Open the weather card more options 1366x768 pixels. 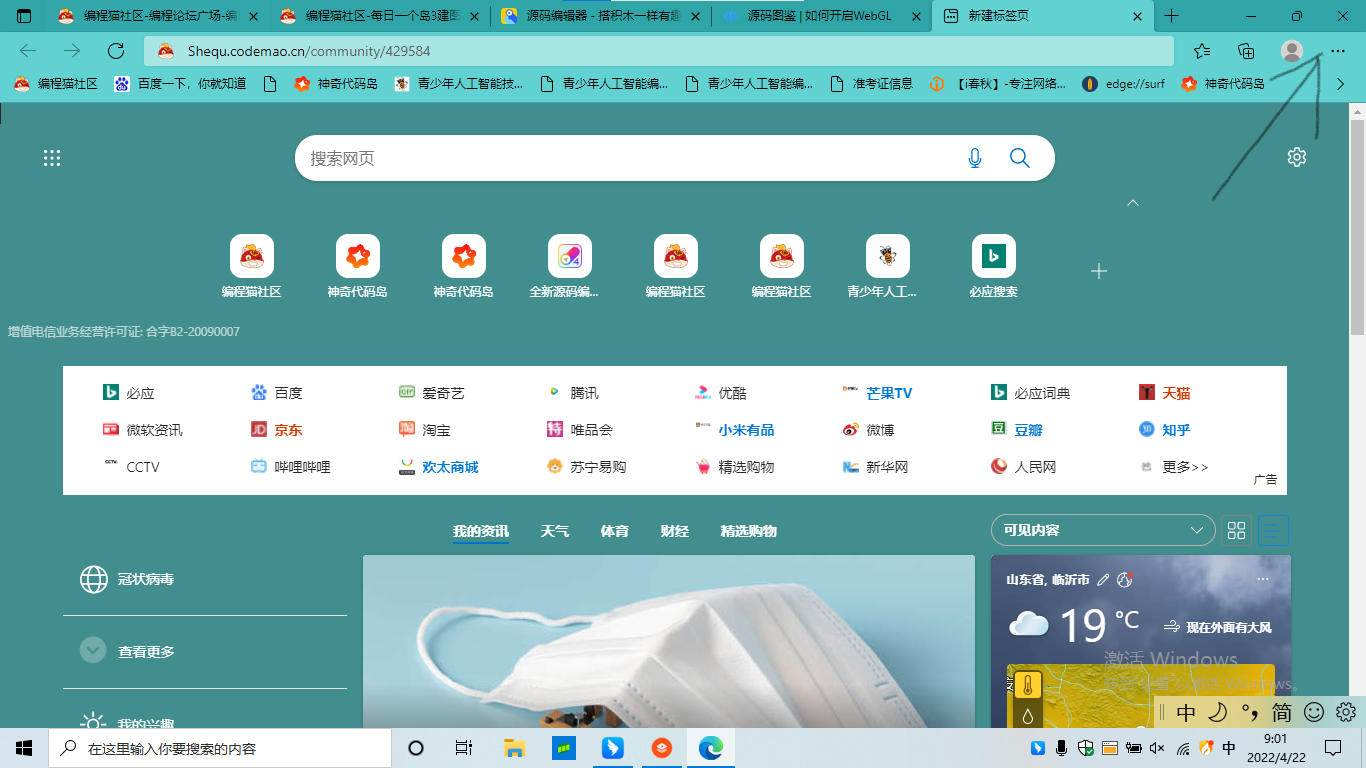click(1263, 579)
